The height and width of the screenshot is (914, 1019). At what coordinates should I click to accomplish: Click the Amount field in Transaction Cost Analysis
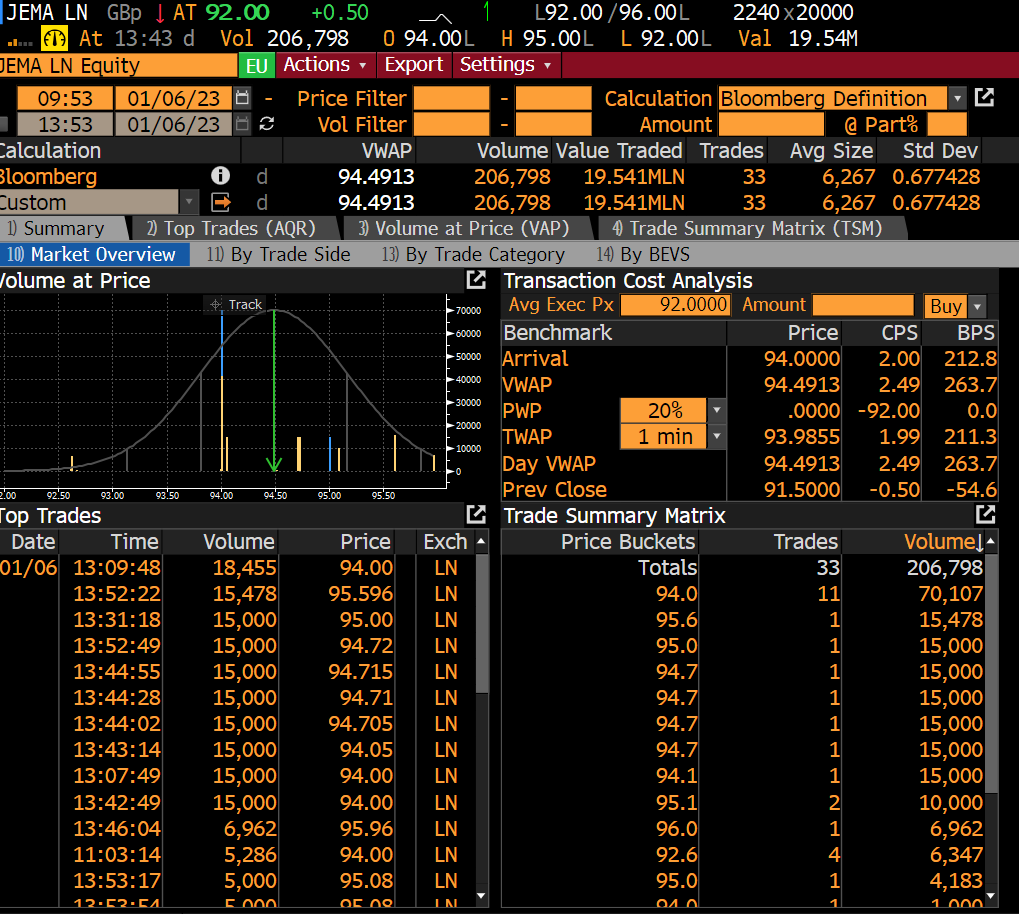863,305
